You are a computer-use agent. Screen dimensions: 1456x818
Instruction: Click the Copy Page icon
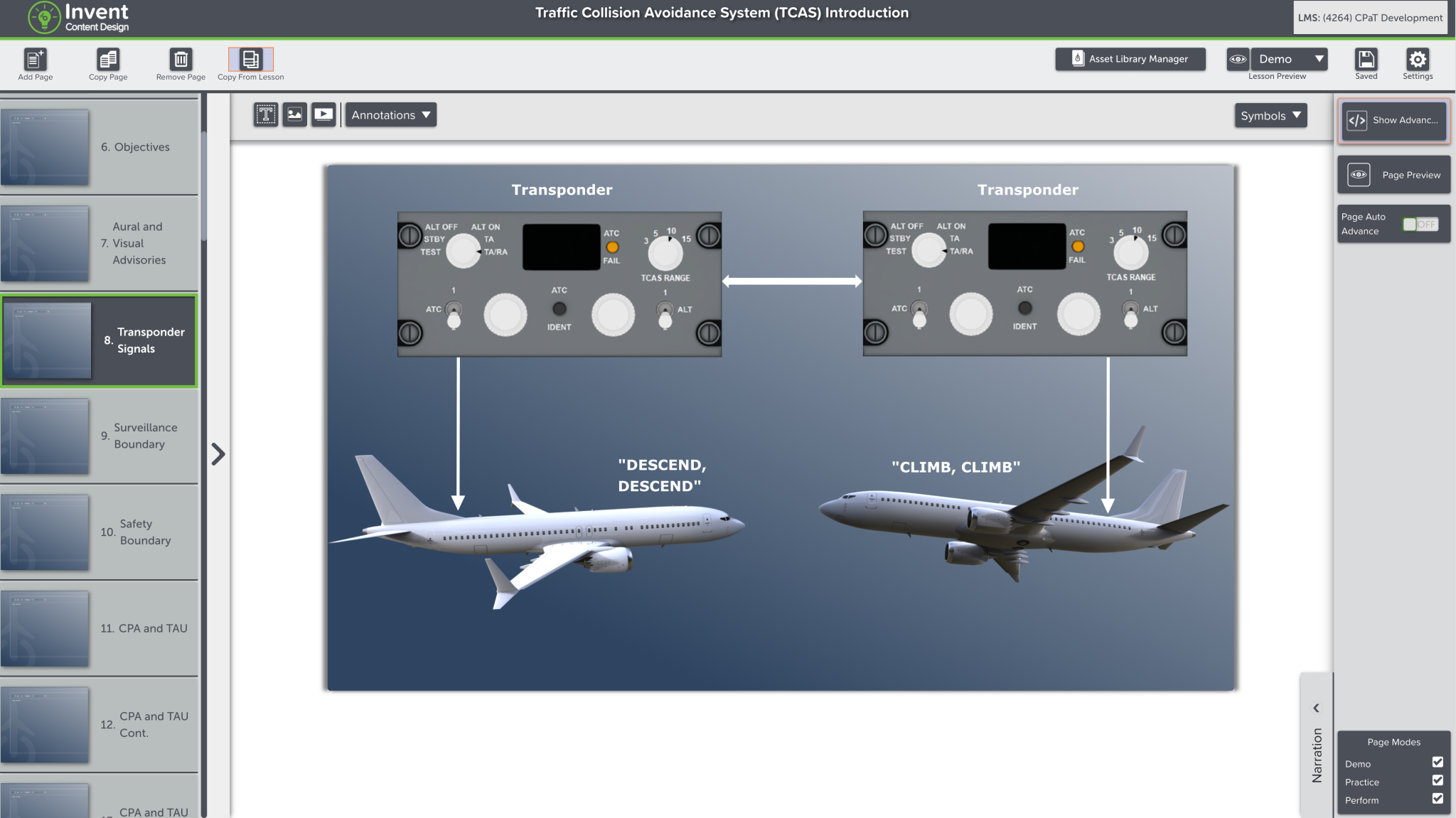coord(108,60)
